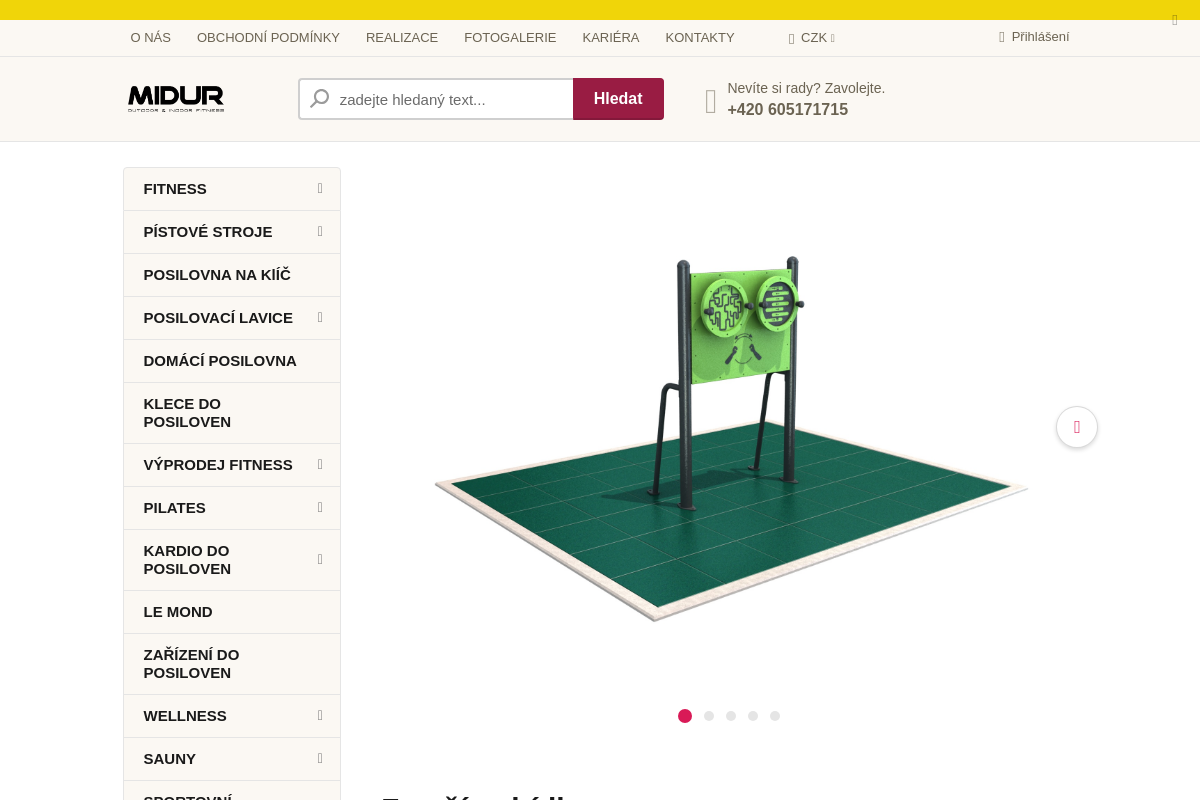
Task: Select the third carousel dot
Action: pyautogui.click(x=731, y=716)
